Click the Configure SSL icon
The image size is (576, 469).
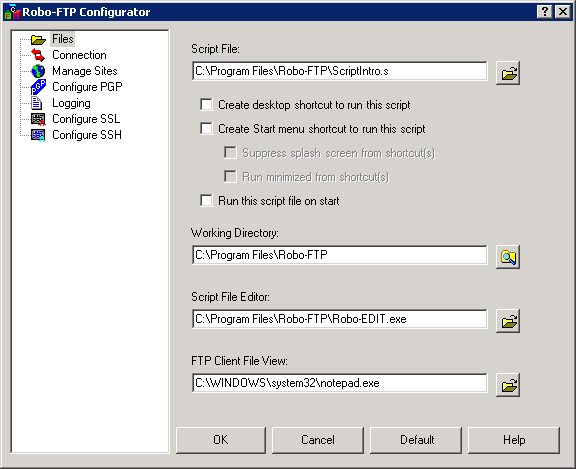coord(38,119)
